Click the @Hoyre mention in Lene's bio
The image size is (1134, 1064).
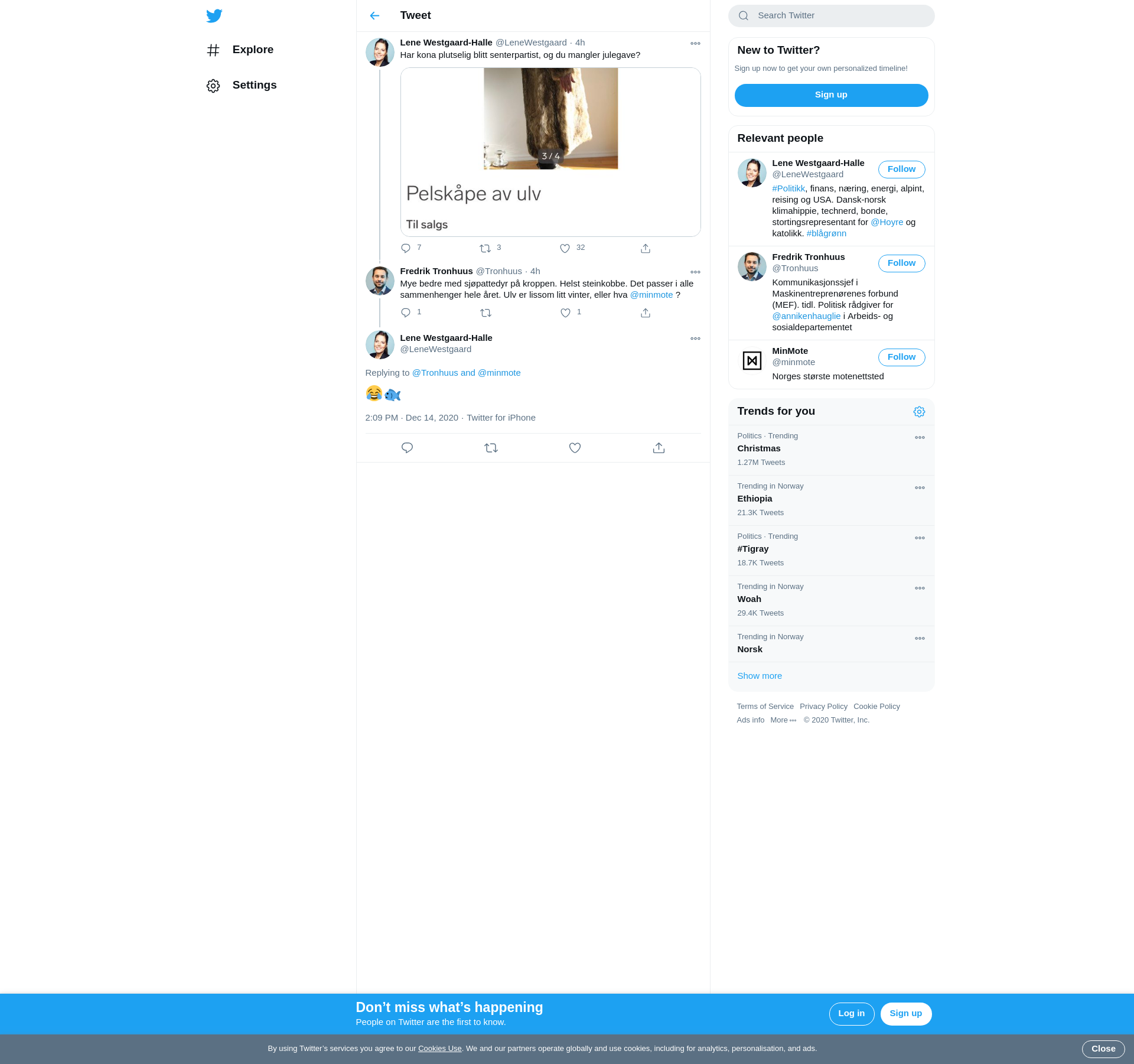(887, 222)
